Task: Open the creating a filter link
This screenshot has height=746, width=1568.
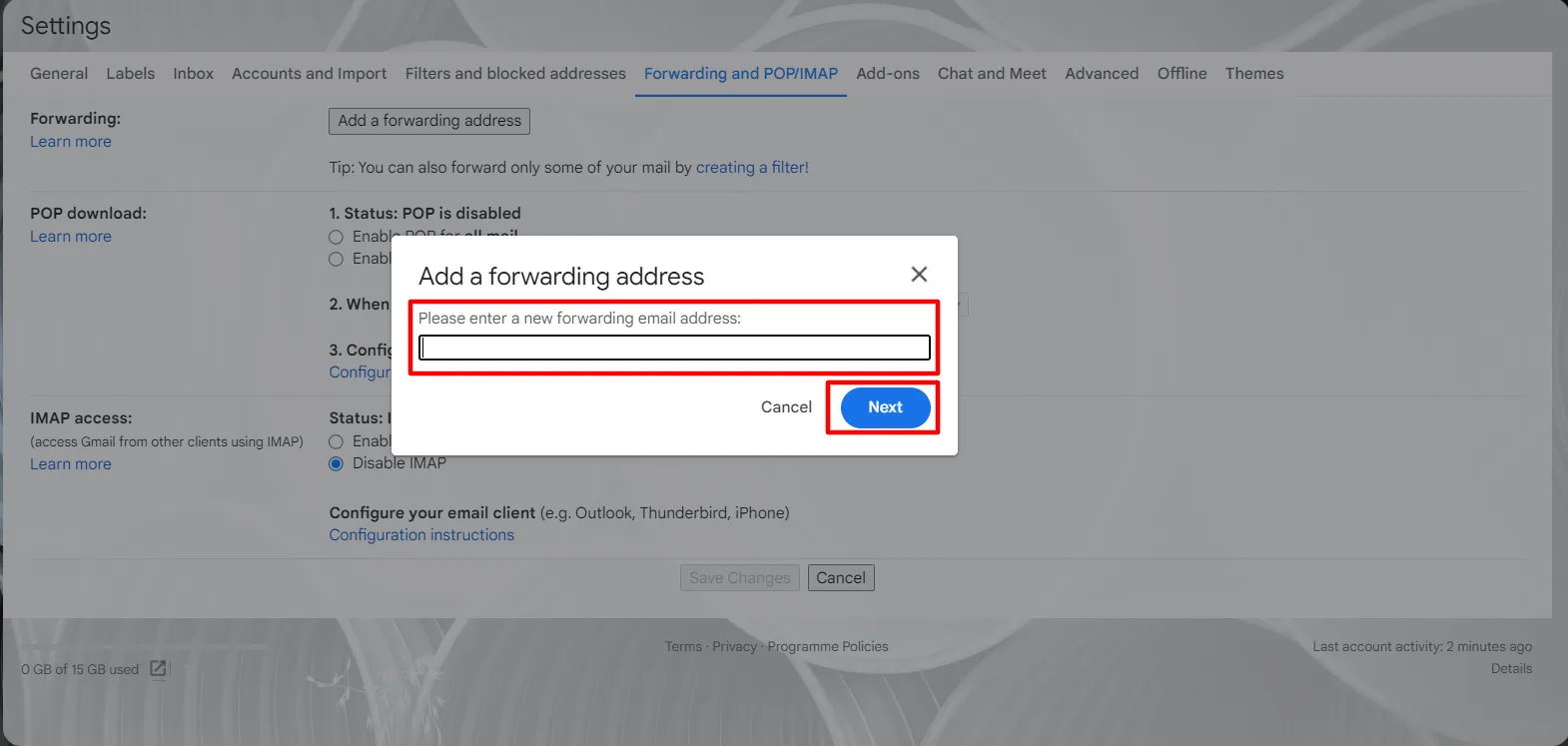Action: click(x=752, y=168)
